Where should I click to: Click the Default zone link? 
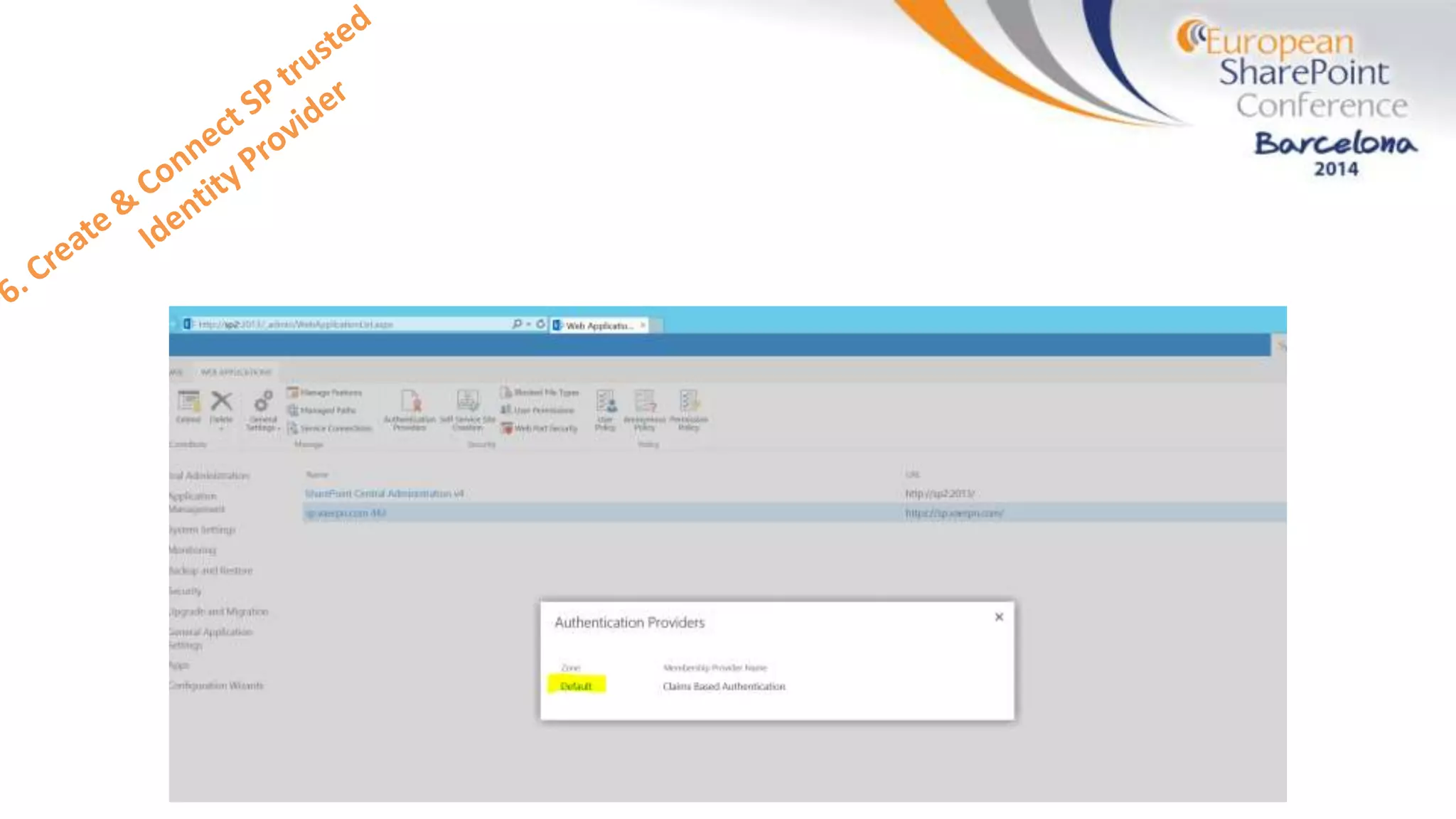pos(576,686)
